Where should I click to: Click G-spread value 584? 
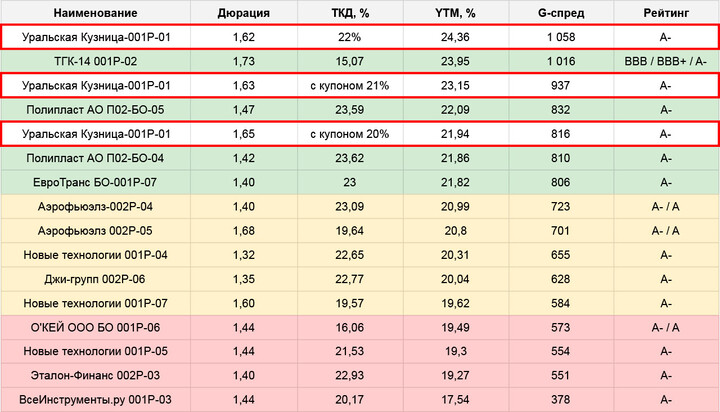[x=561, y=303]
